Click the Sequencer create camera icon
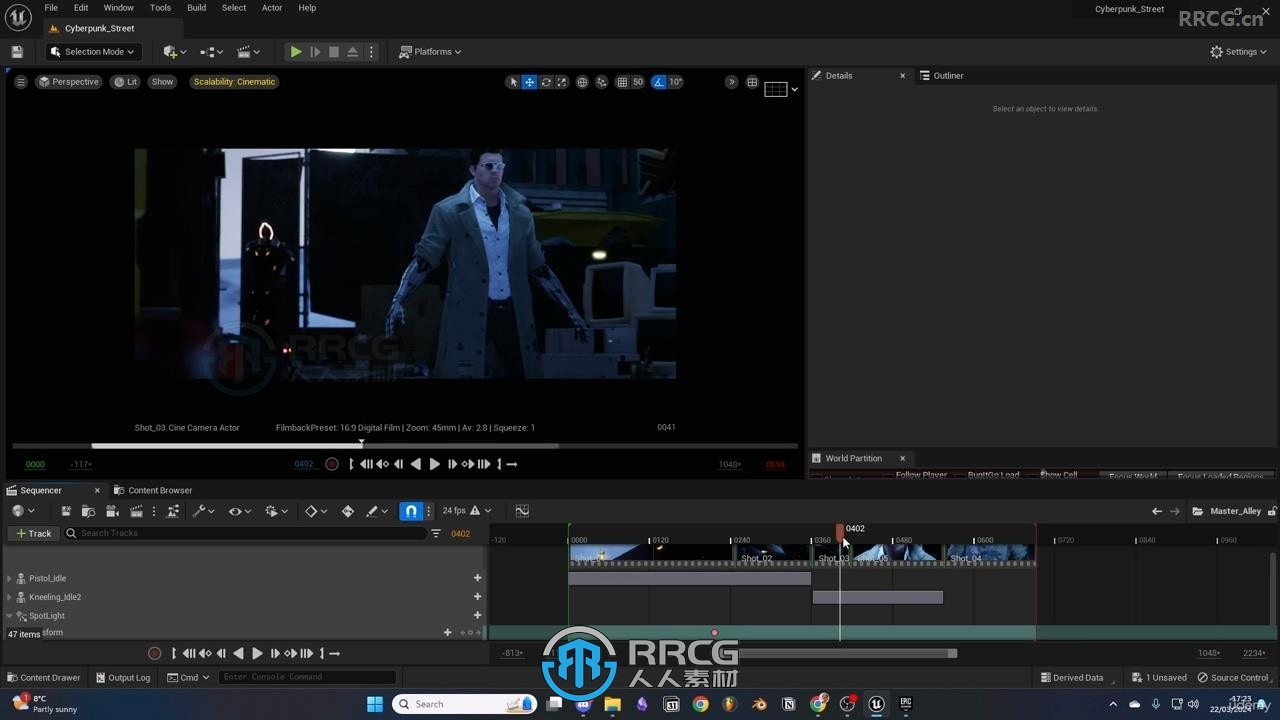 coord(112,511)
